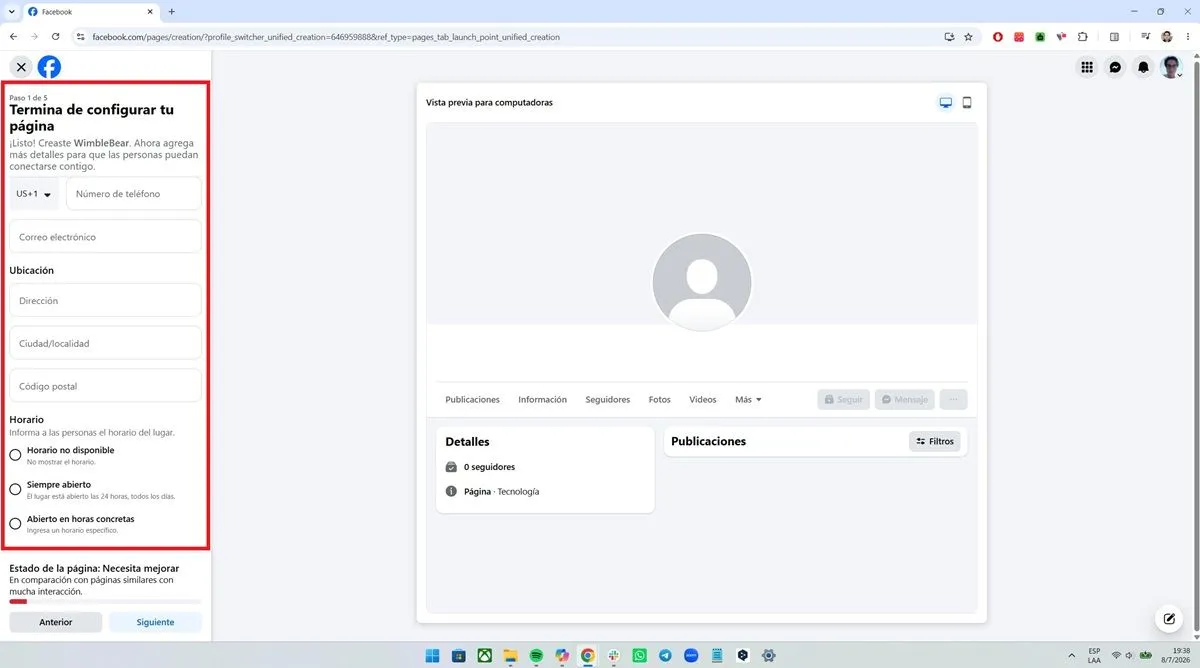Screen dimensions: 1200x668
Task: Click the install app icon in the address bar
Action: (949, 37)
